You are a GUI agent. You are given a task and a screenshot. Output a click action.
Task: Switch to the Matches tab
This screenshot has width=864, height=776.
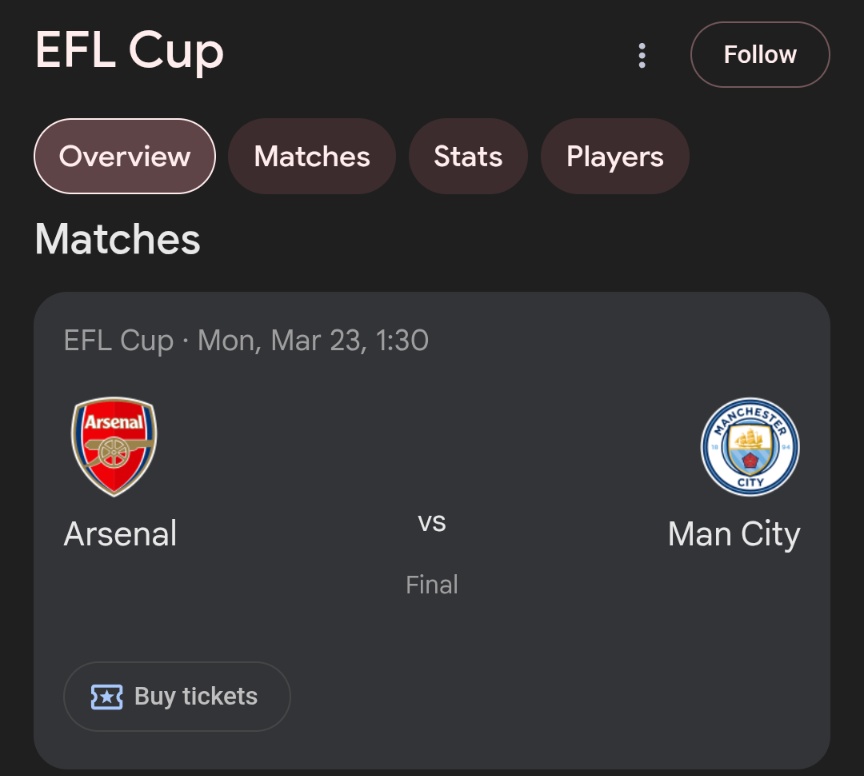(x=312, y=156)
